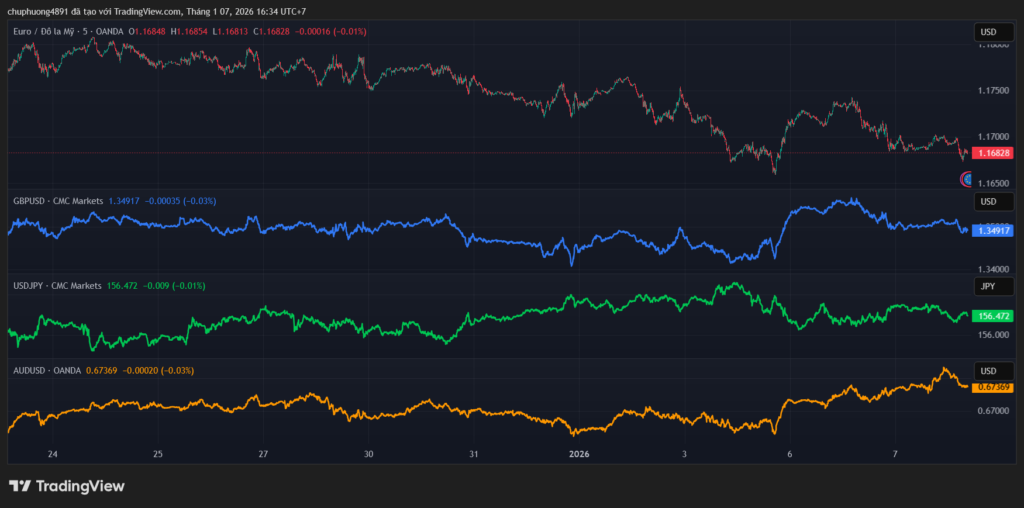1024x508 pixels.
Task: Click the green 156.472 USDJPY price tag
Action: (994, 316)
